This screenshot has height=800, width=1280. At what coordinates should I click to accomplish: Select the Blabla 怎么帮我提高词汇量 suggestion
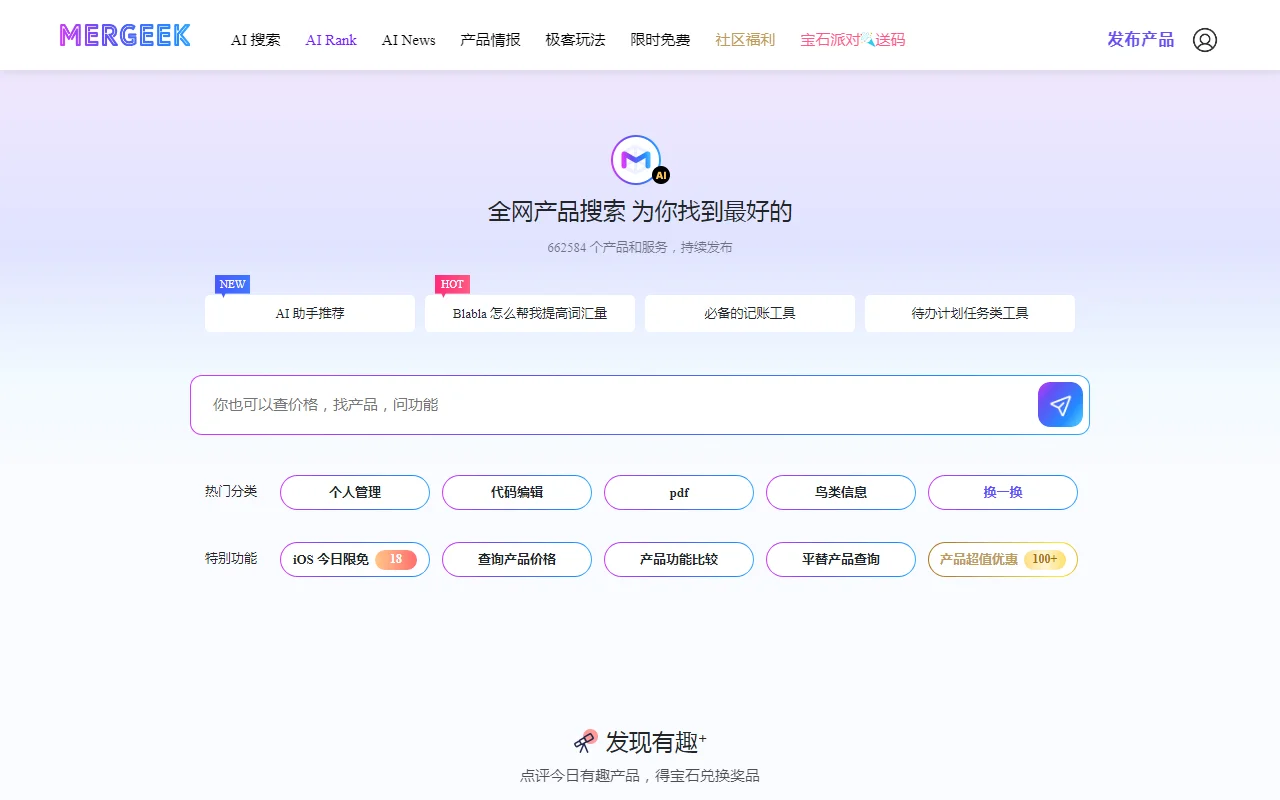530,313
